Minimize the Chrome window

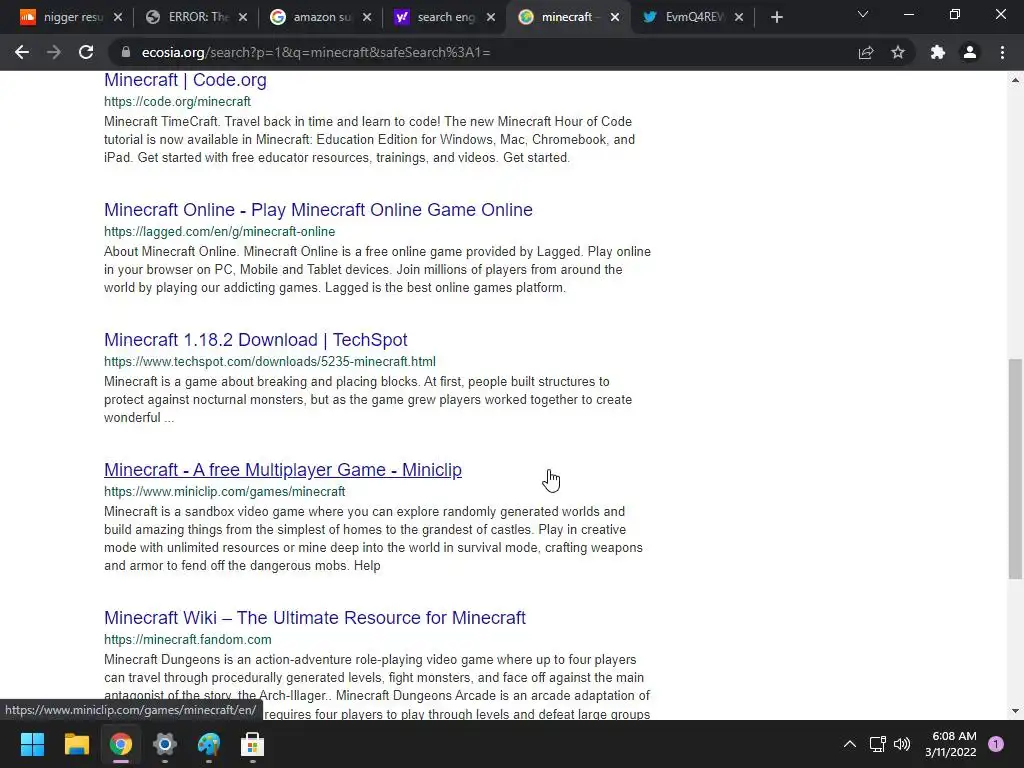point(909,14)
